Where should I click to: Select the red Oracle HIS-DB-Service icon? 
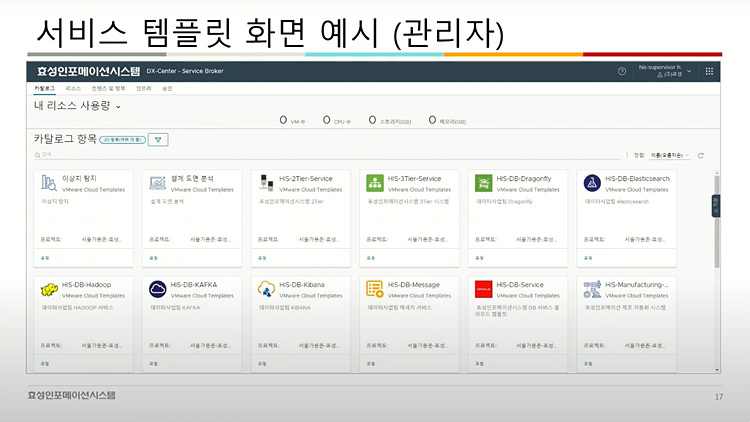pos(484,289)
